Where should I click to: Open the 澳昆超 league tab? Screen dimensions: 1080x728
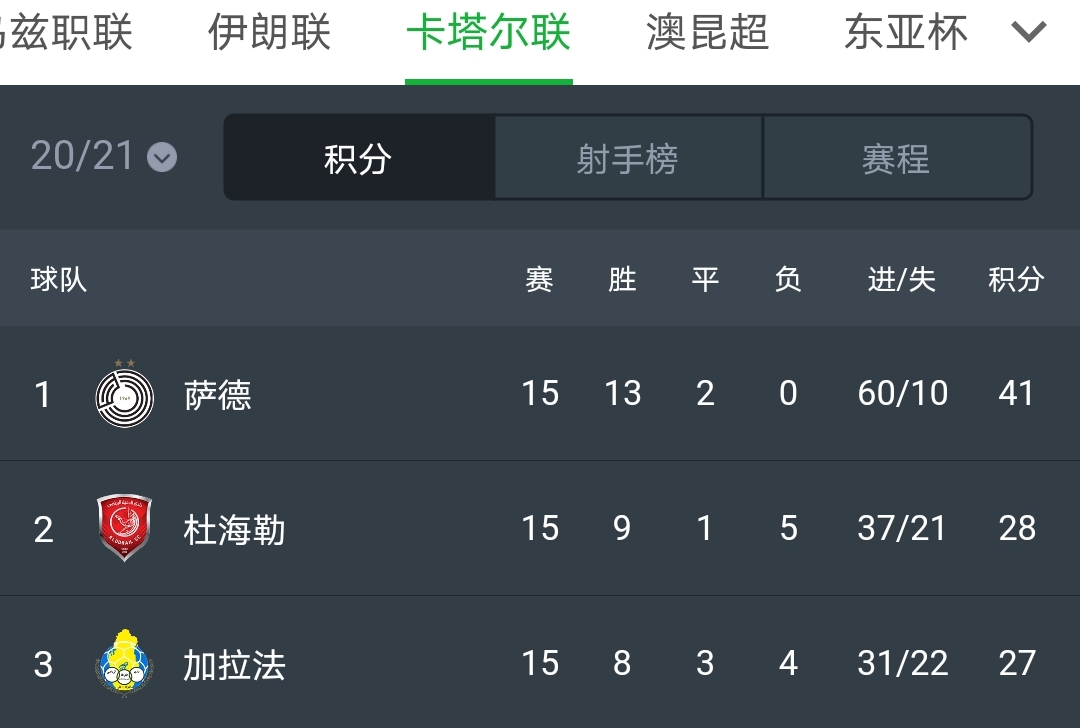(707, 34)
